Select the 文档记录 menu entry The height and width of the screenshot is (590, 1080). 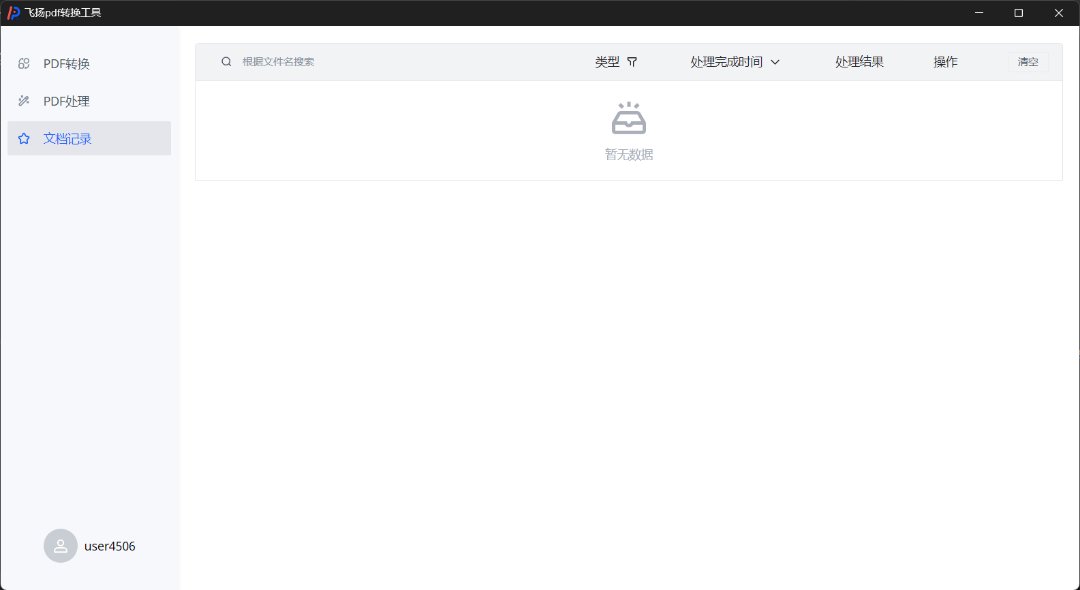pos(67,139)
